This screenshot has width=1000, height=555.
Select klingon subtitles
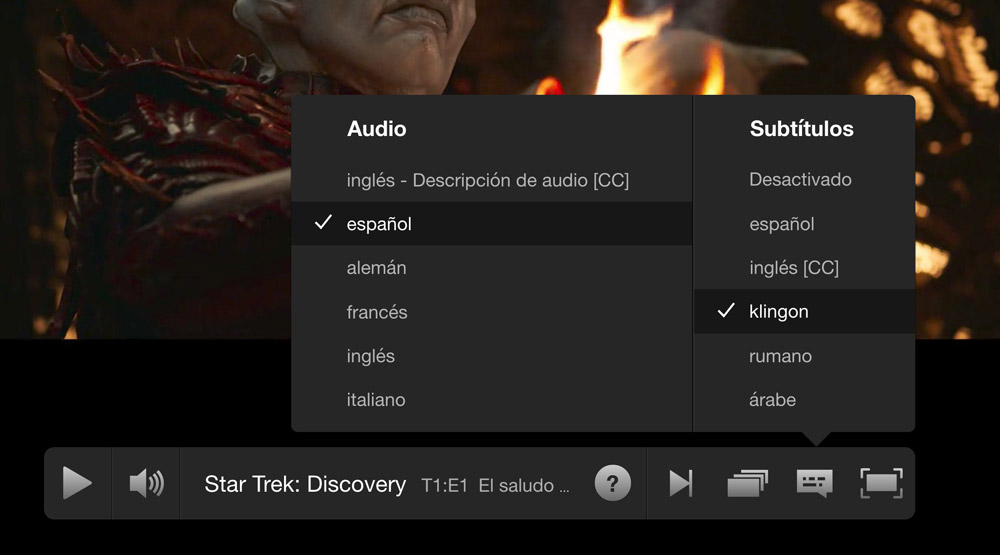[804, 312]
